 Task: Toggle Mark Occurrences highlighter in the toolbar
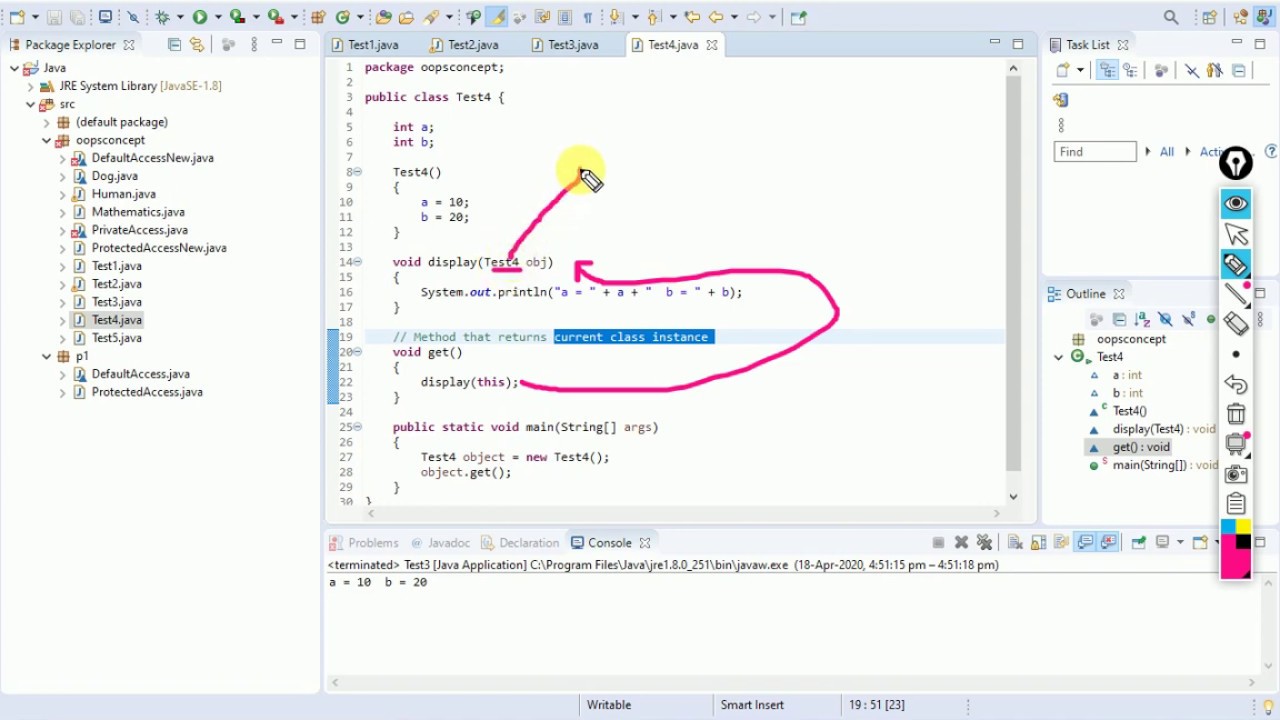click(497, 17)
